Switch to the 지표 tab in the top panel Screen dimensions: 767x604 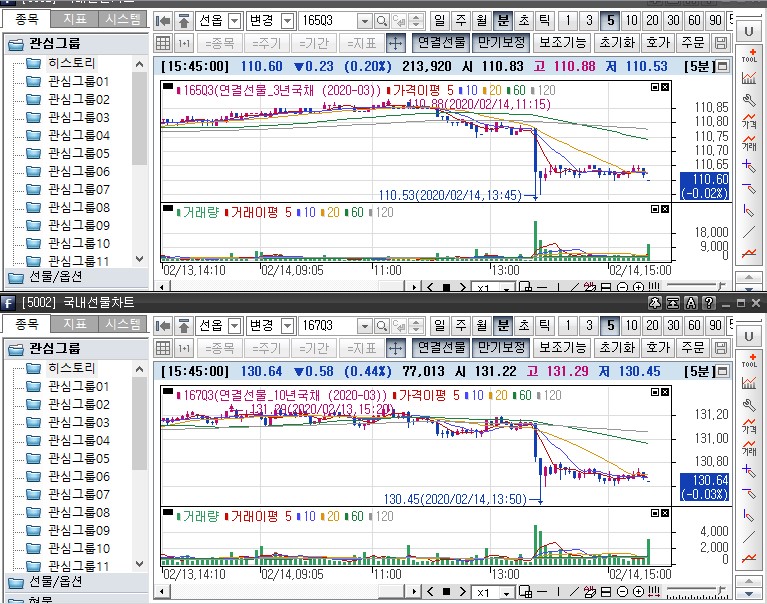(x=74, y=19)
